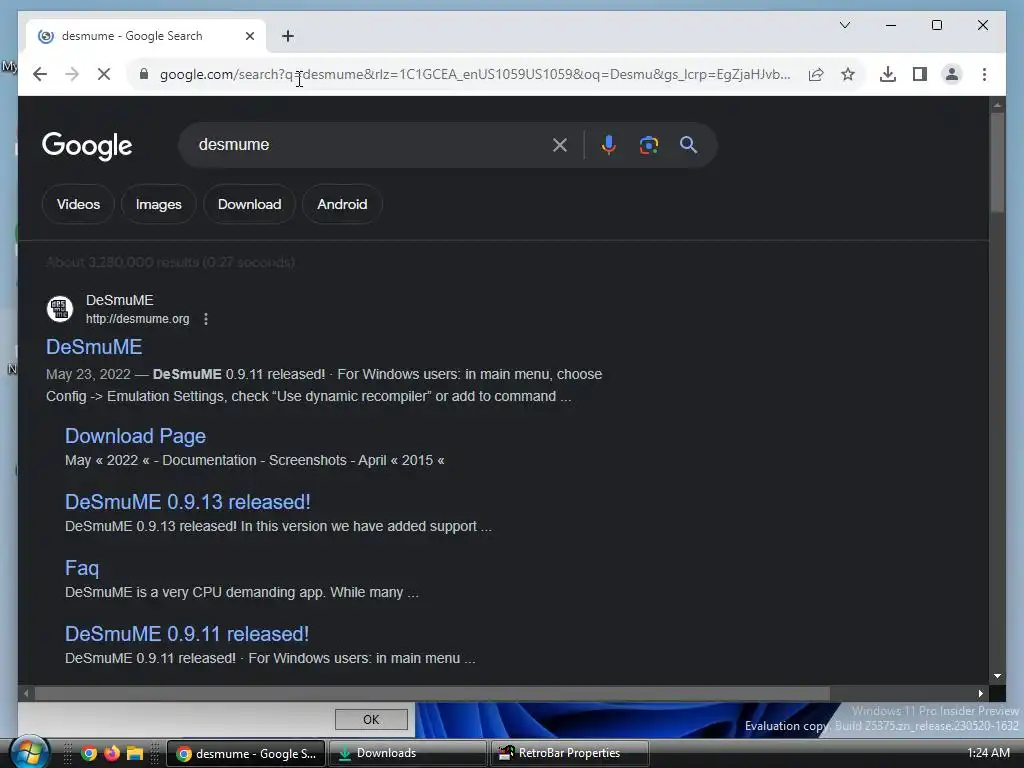Select desmume - Google S... taskbar button

(x=246, y=754)
